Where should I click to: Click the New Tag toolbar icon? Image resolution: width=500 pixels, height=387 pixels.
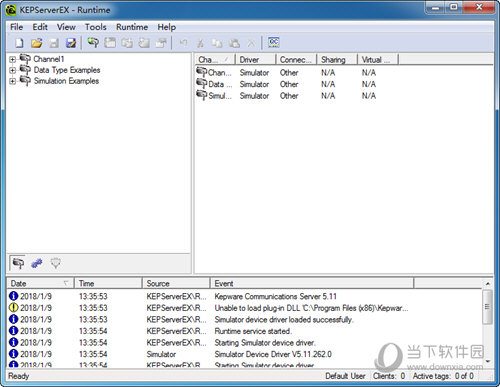(x=144, y=43)
